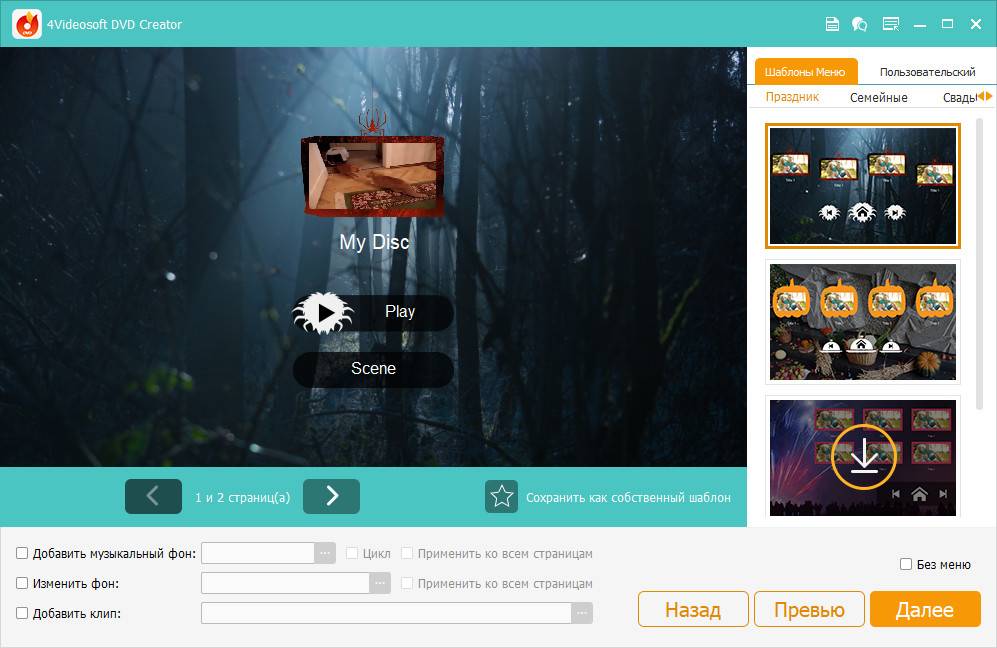Viewport: 997px width, 648px height.
Task: Go to the next menu page arrow
Action: [331, 496]
